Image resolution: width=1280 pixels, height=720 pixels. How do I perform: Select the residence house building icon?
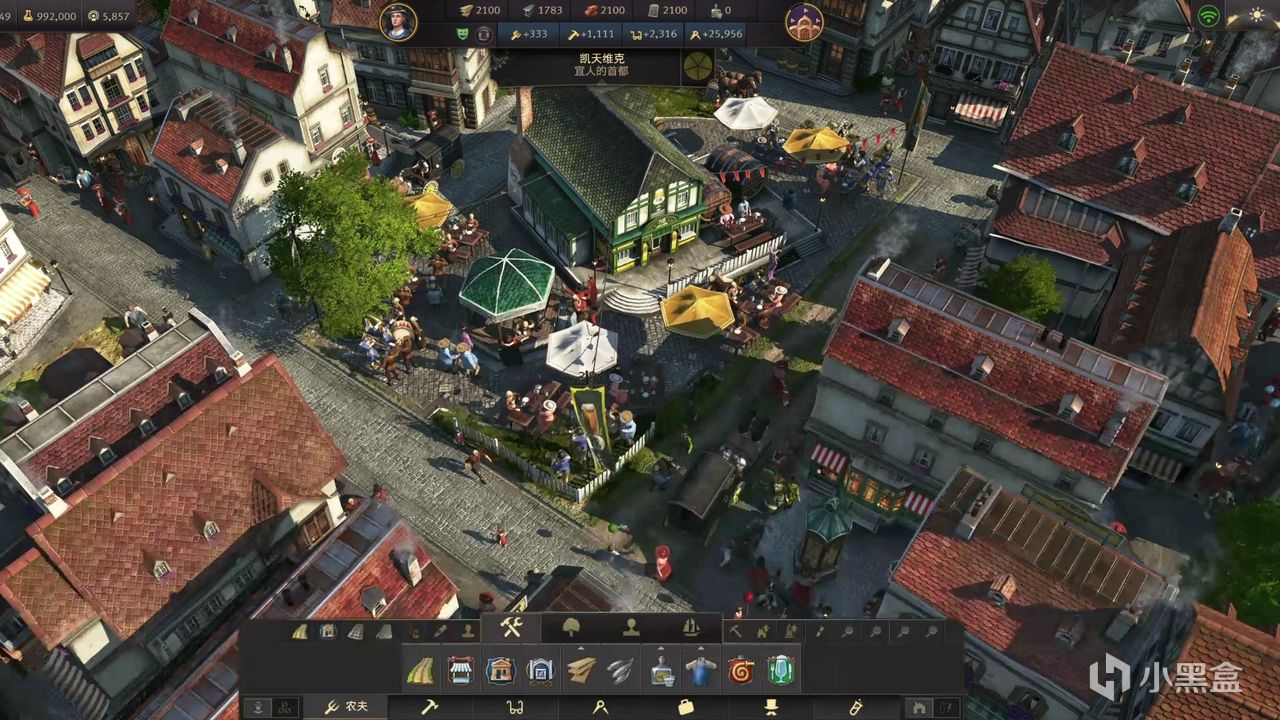(500, 670)
